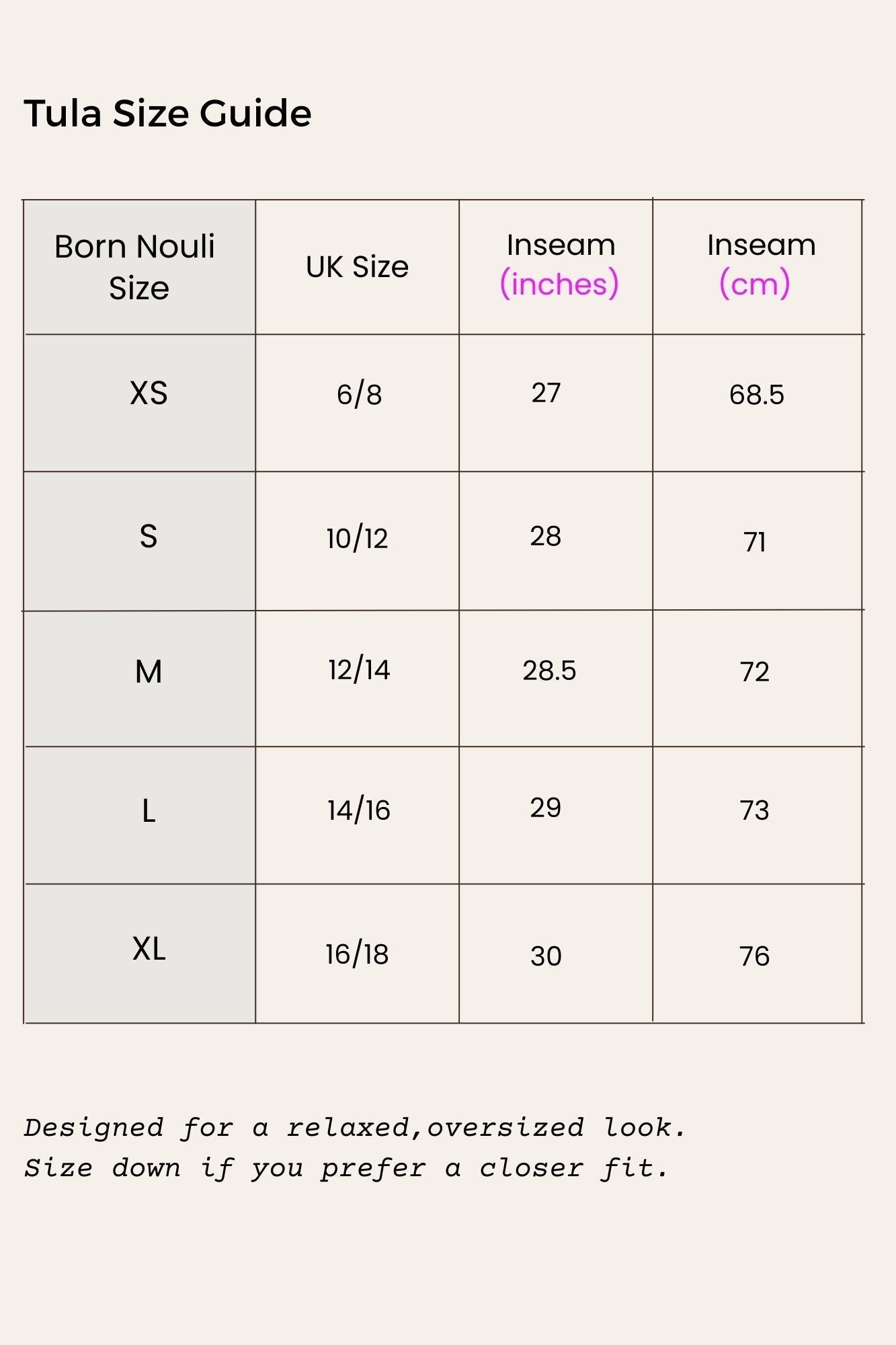
Task: Click the 28.5 inches inseam value
Action: (x=549, y=670)
